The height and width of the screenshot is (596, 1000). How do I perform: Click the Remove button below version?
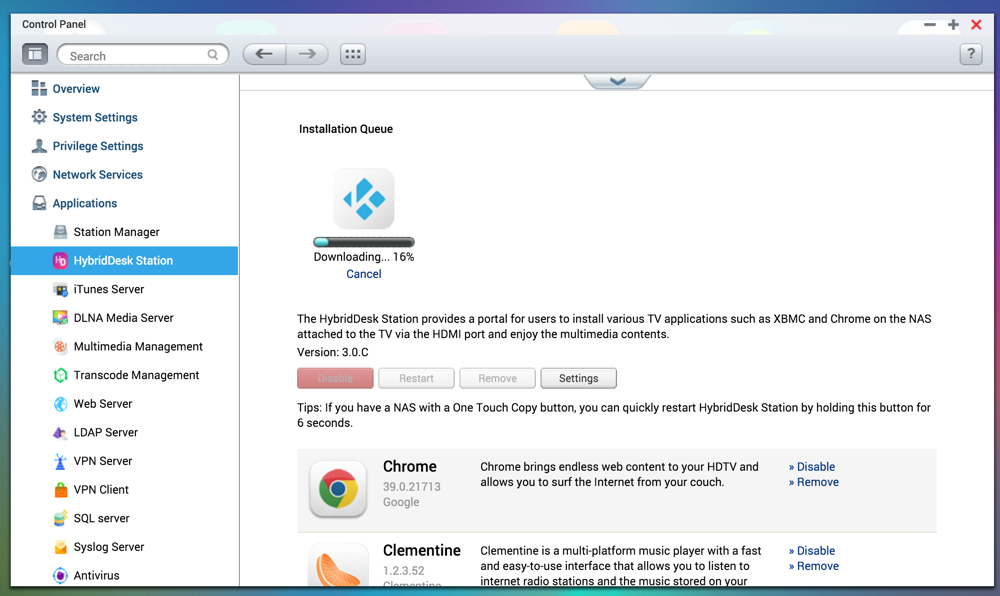(497, 378)
